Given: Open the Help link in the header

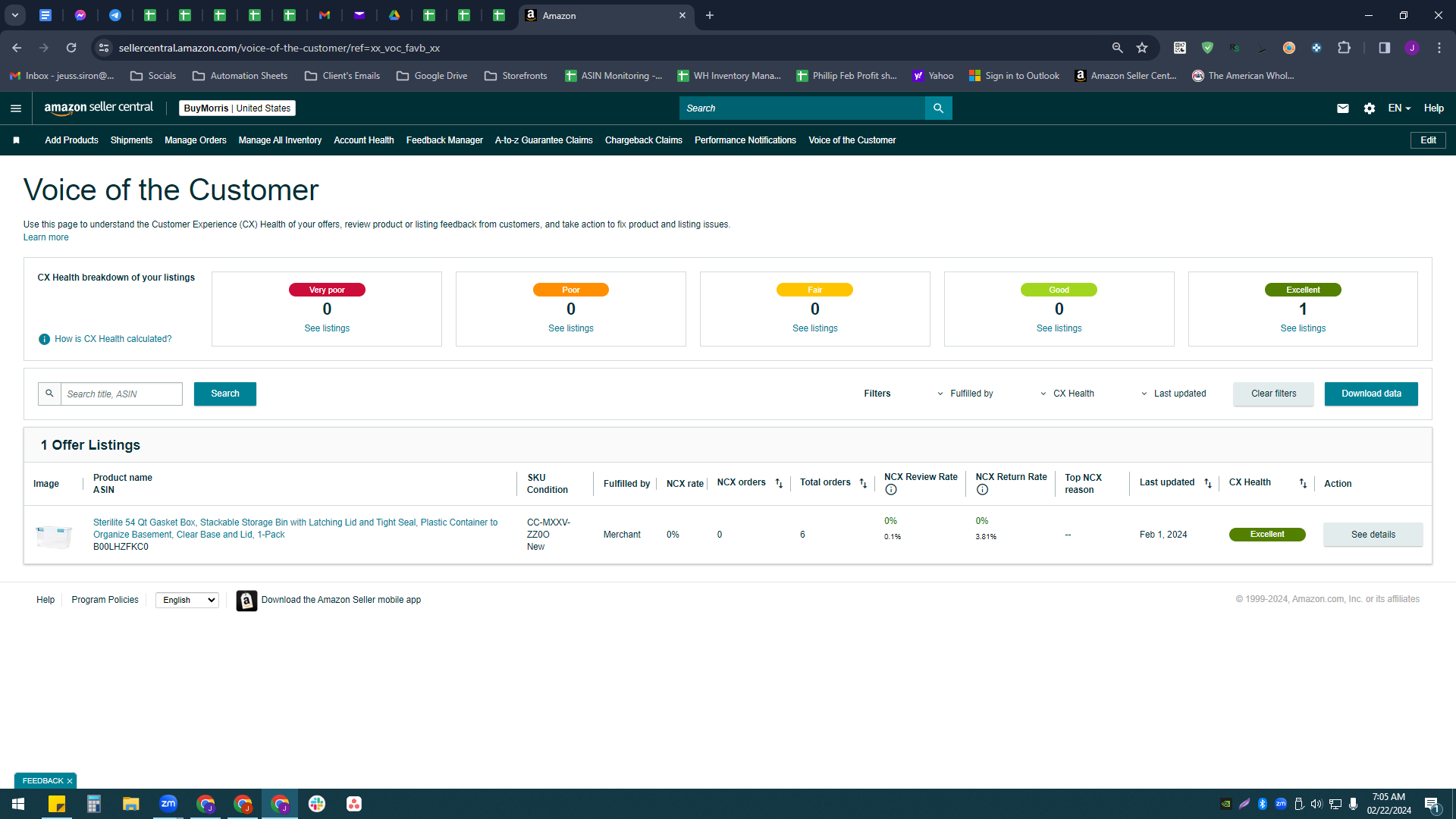Looking at the screenshot, I should [x=1433, y=108].
